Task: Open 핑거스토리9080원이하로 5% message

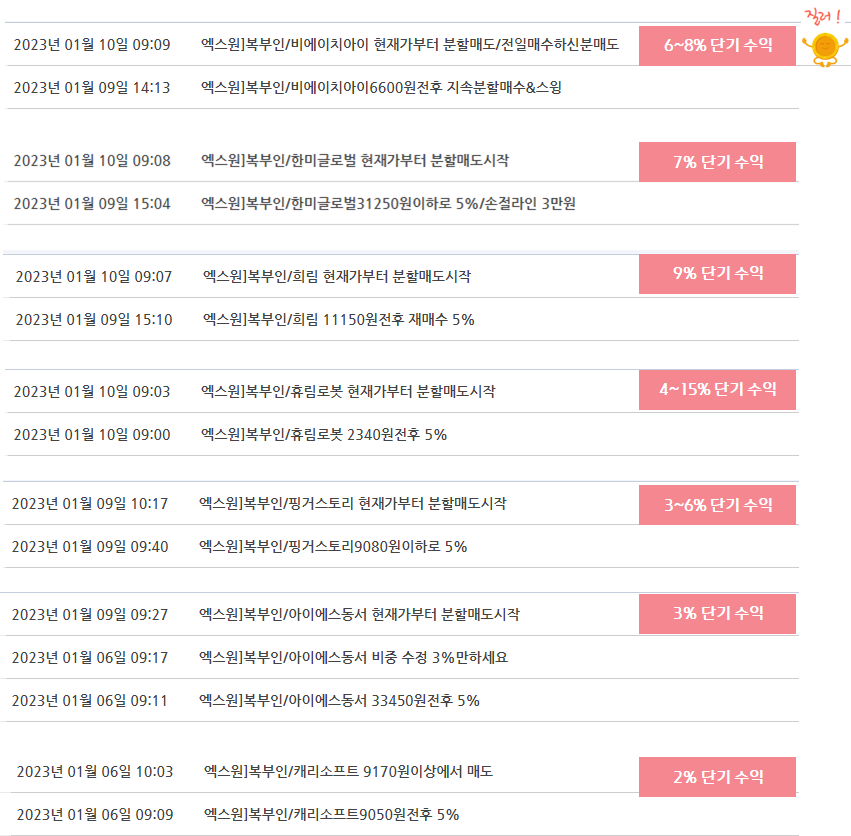Action: 333,546
